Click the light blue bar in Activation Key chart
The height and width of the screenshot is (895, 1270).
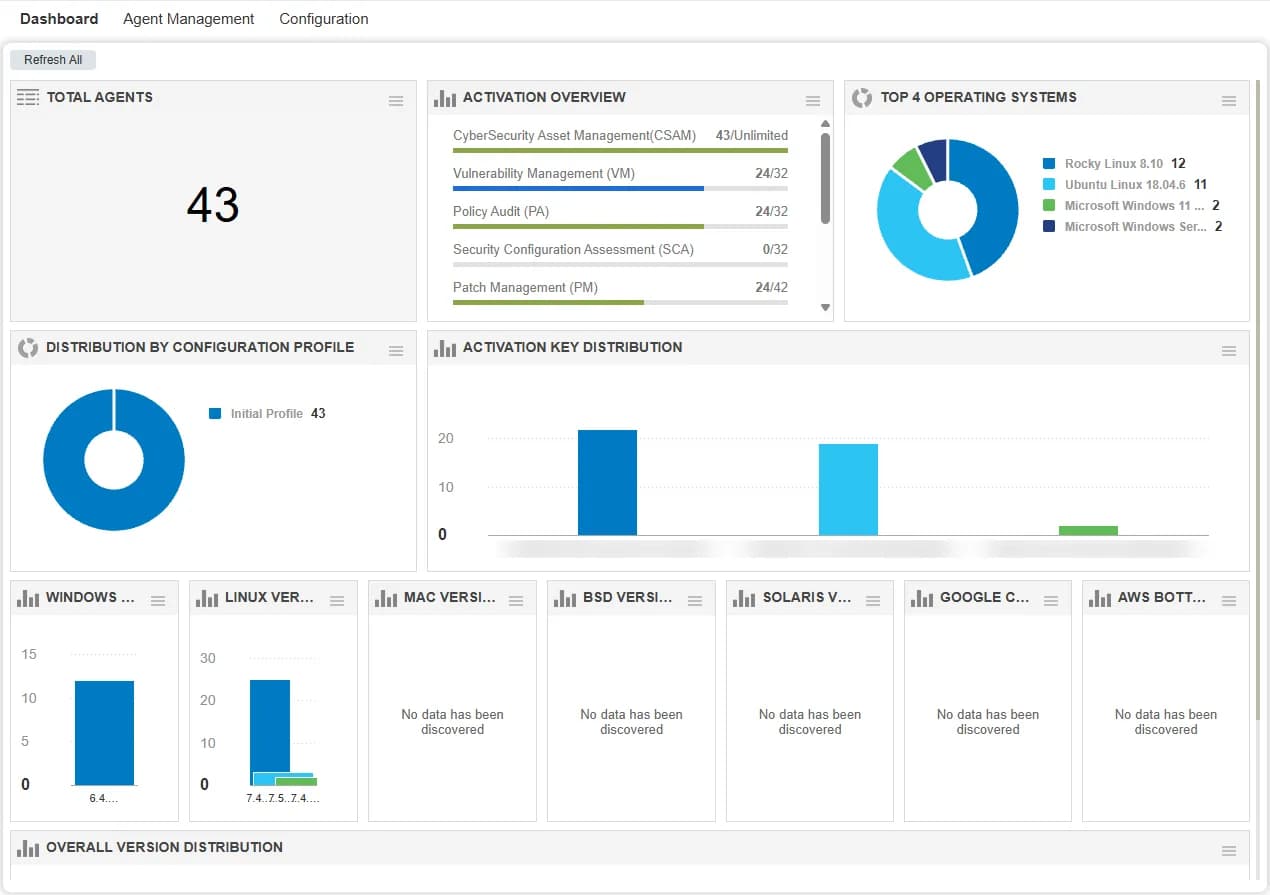(848, 489)
